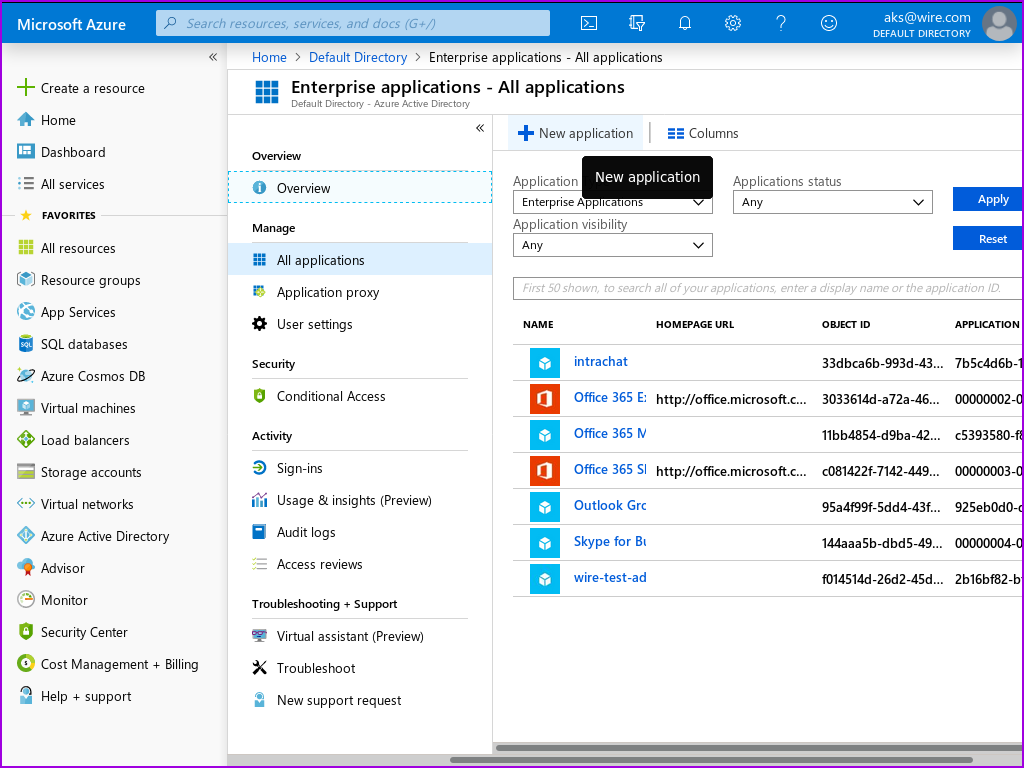Click the Dashboard icon in sidebar
The width and height of the screenshot is (1024, 768).
click(x=25, y=152)
